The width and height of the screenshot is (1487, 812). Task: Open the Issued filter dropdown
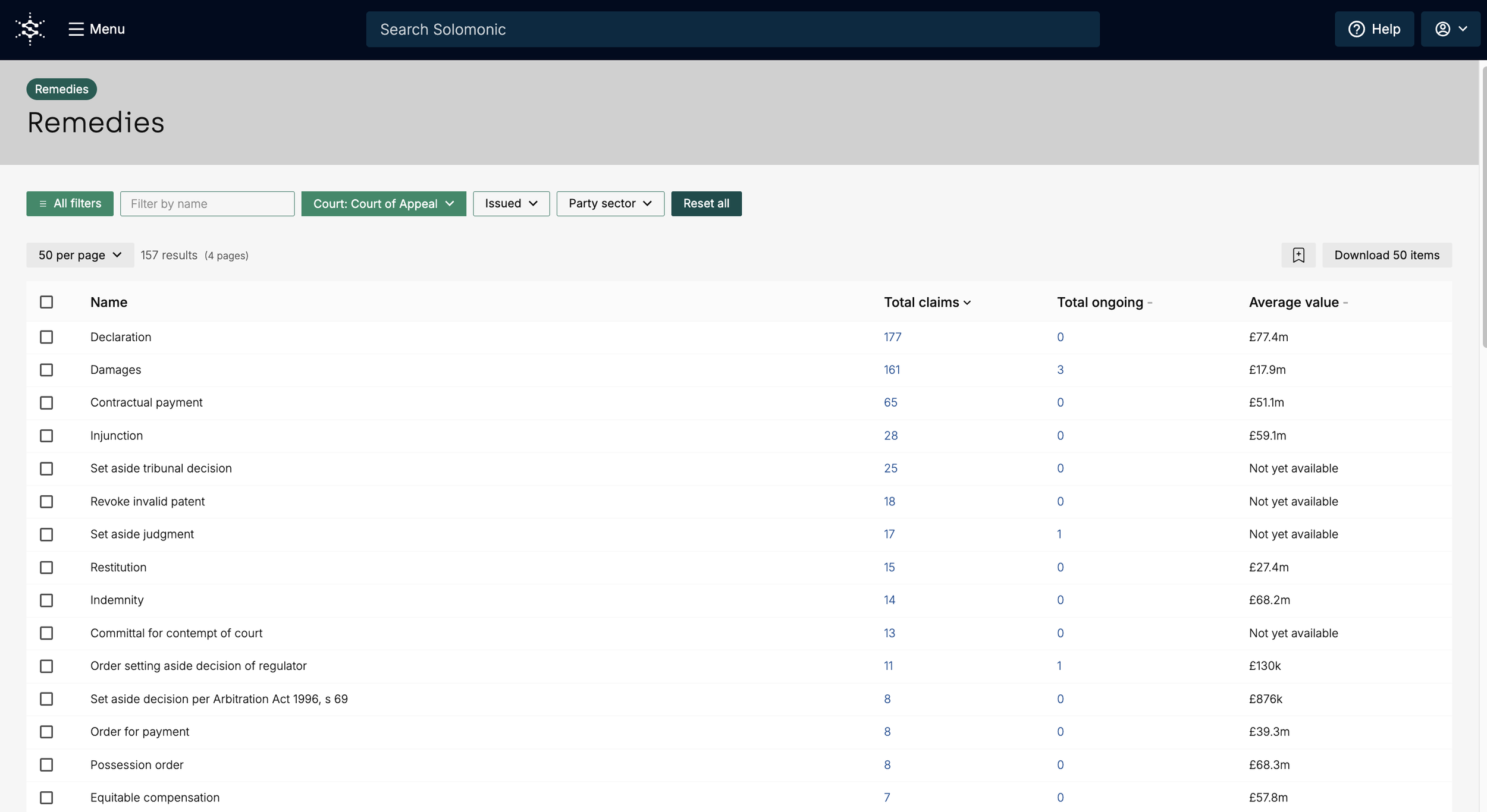pos(511,204)
